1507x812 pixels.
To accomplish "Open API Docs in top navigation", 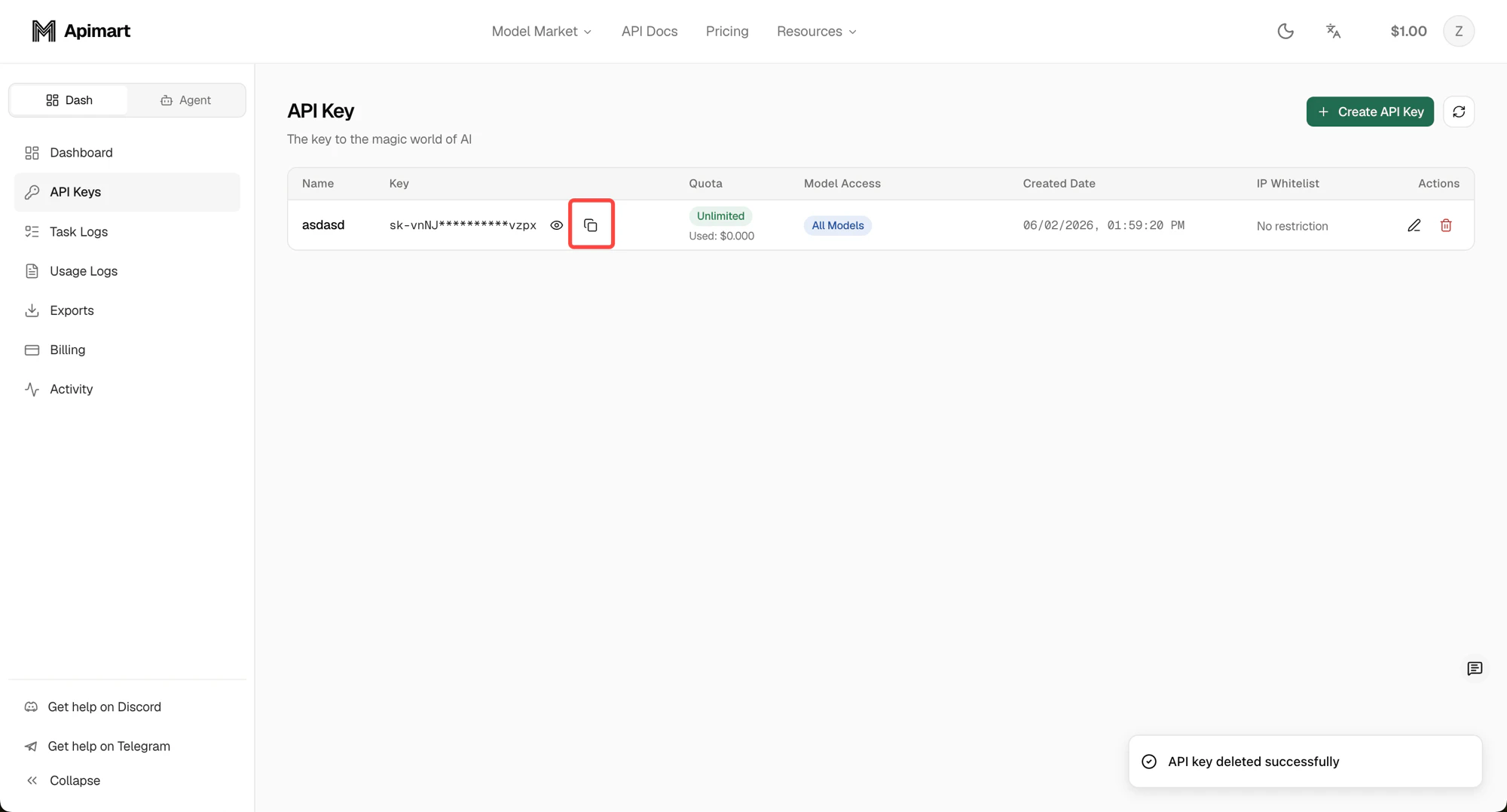I will (x=650, y=31).
